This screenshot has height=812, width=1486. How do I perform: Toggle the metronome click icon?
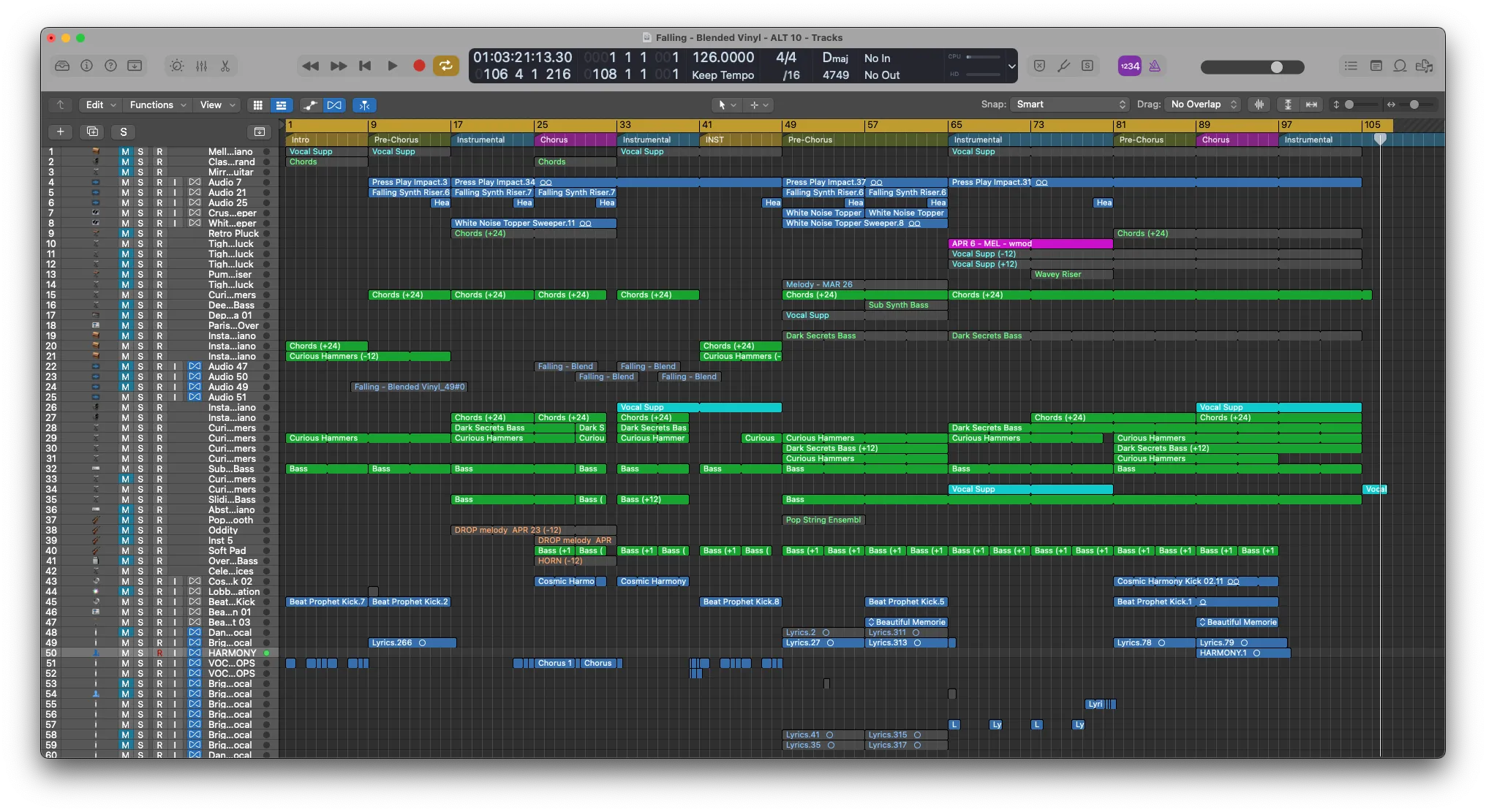(1155, 66)
